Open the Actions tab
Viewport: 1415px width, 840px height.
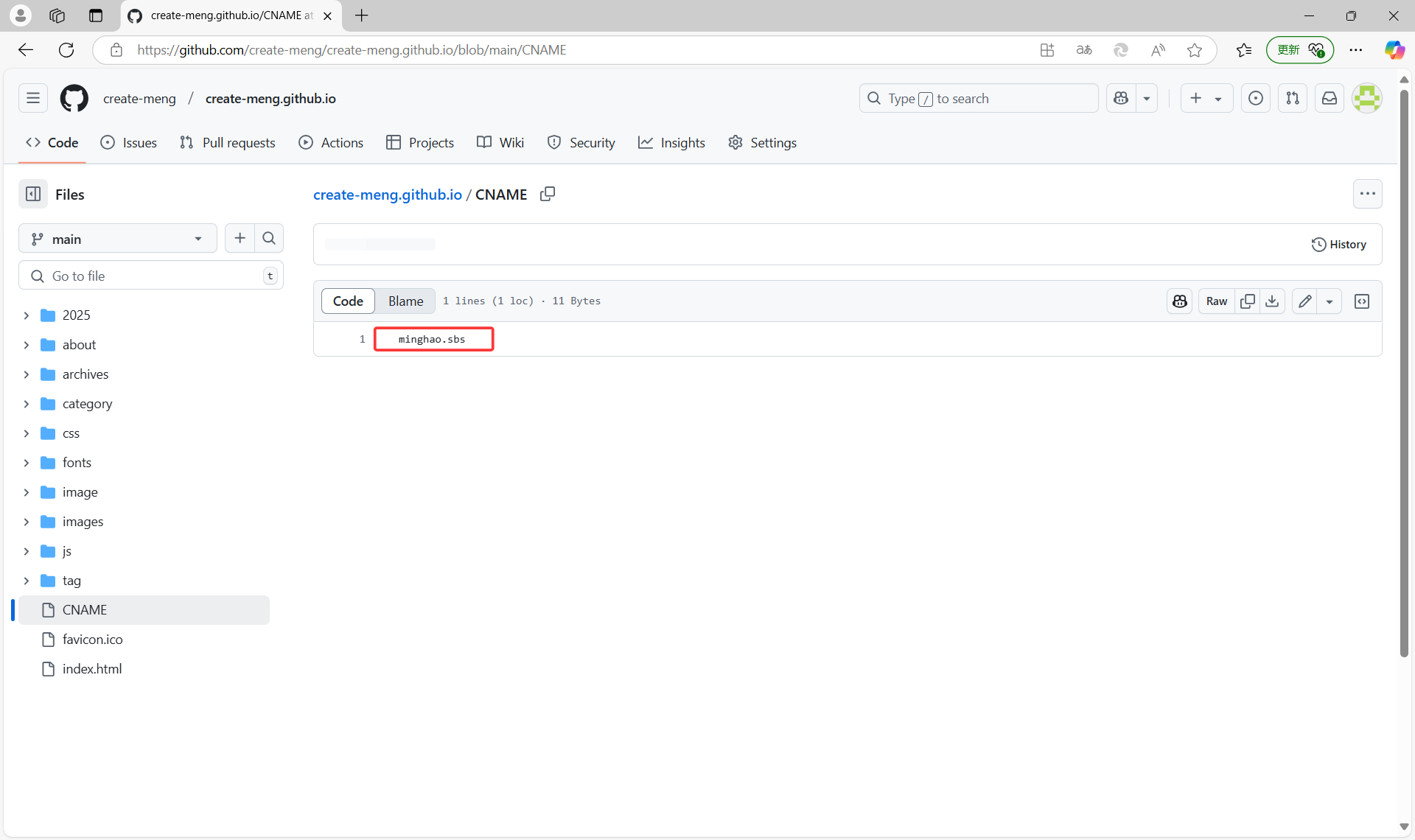pos(340,142)
